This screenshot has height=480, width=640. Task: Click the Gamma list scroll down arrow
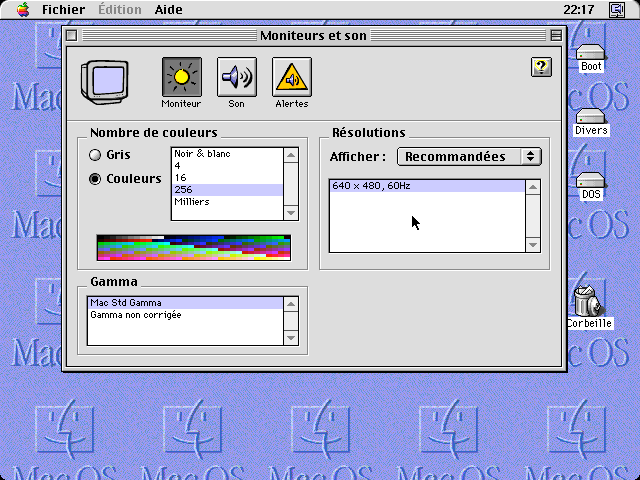pyautogui.click(x=291, y=338)
